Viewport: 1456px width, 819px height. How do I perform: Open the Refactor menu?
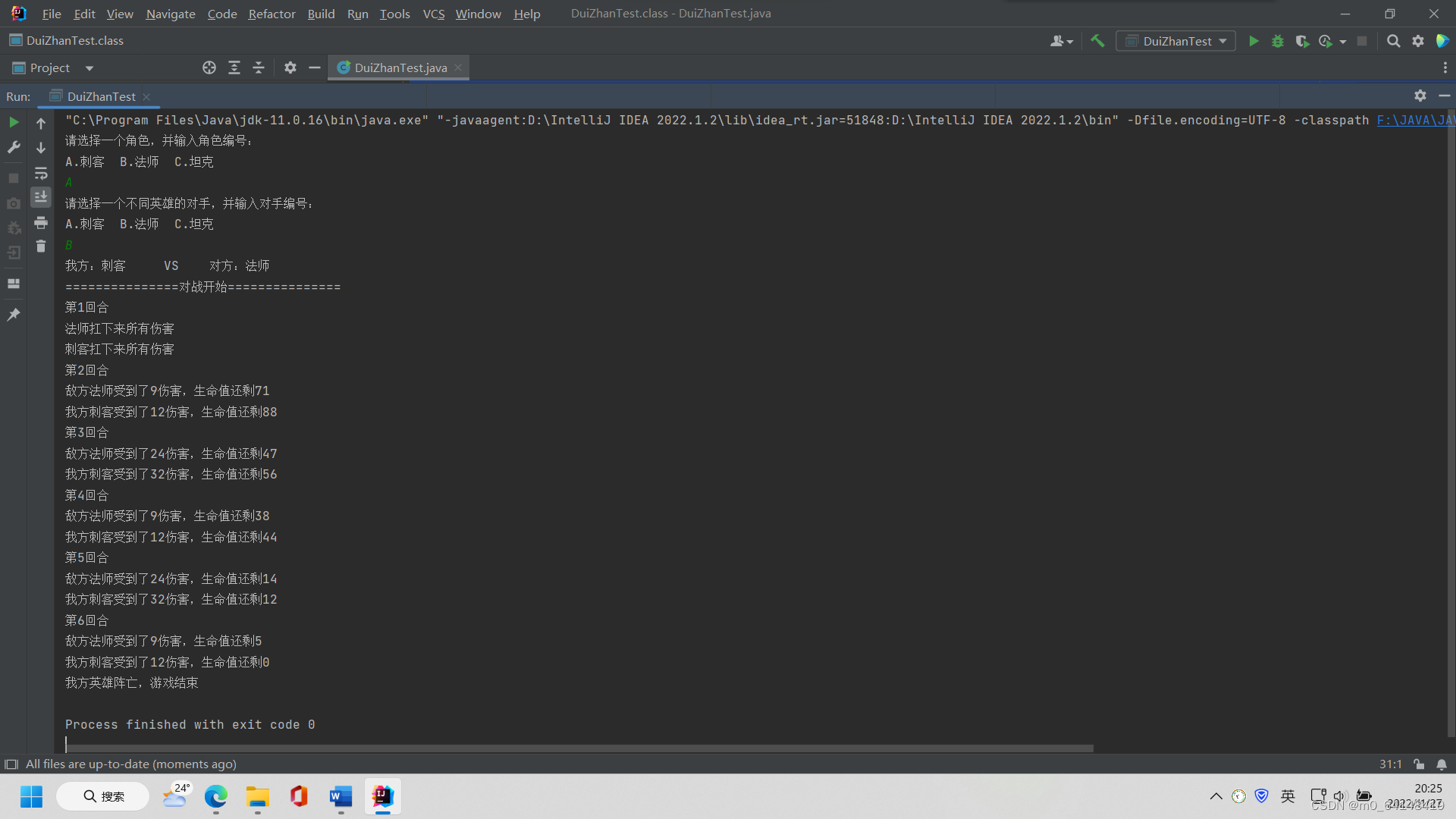tap(271, 14)
